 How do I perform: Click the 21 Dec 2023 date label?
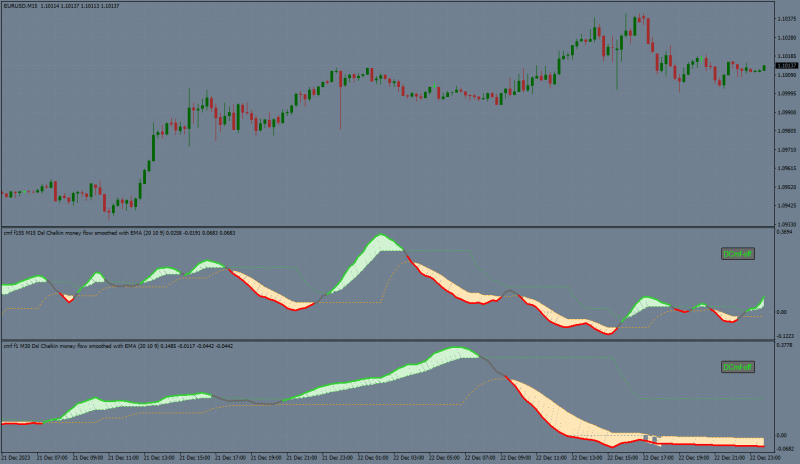[x=16, y=458]
